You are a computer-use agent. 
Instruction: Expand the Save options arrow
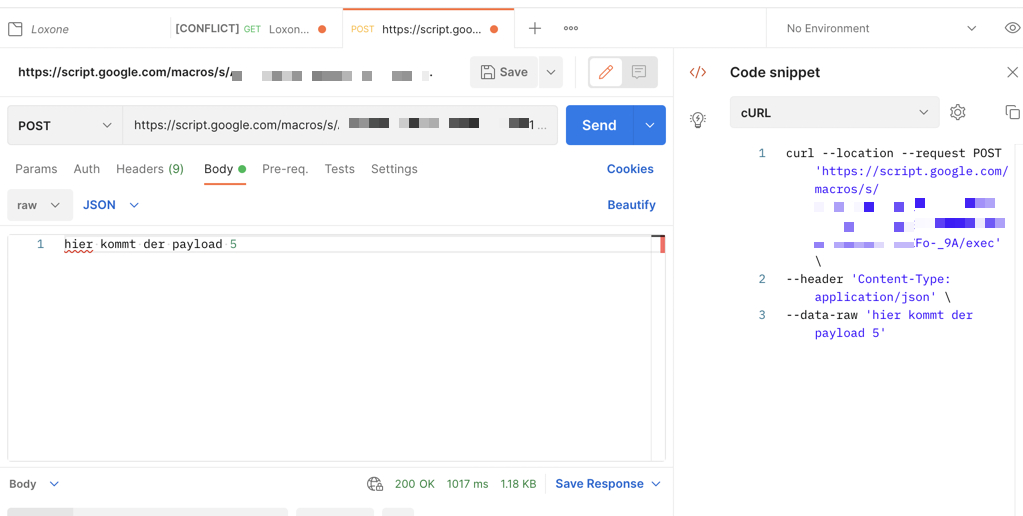[551, 72]
